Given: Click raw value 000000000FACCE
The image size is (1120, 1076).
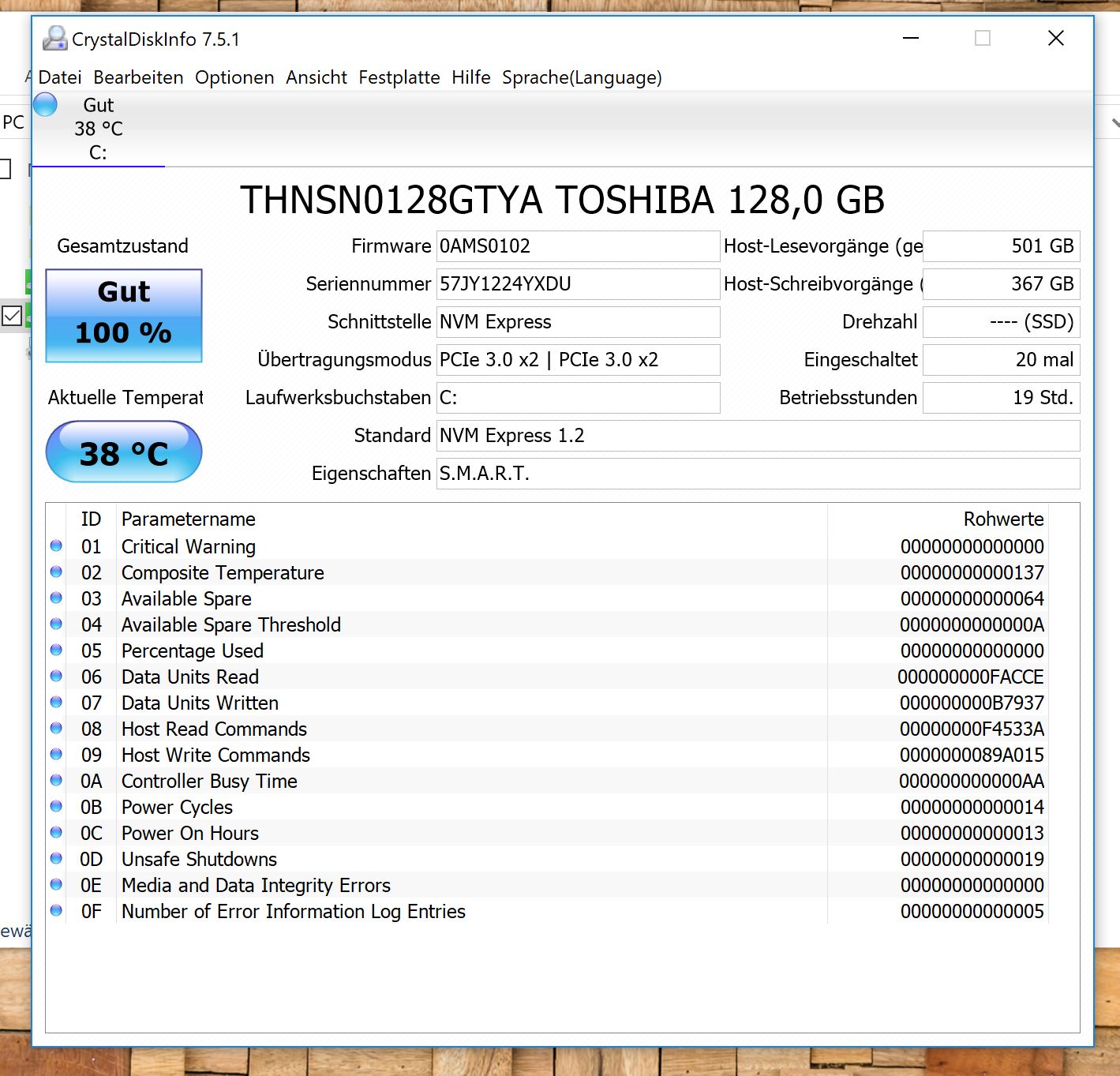Looking at the screenshot, I should tap(971, 677).
